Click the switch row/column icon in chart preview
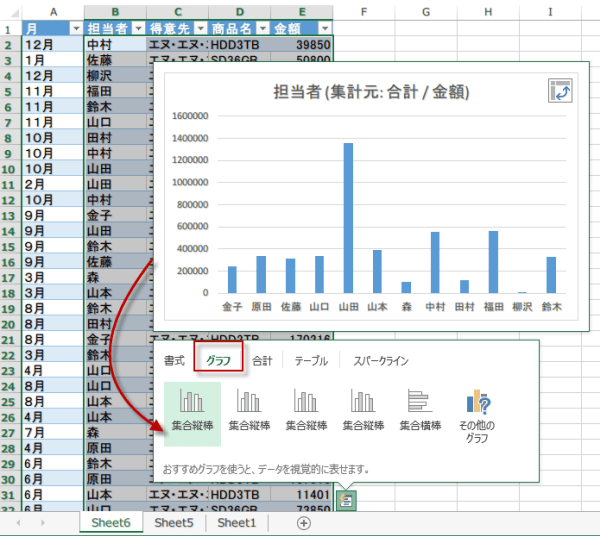The width and height of the screenshot is (600, 536). (560, 91)
